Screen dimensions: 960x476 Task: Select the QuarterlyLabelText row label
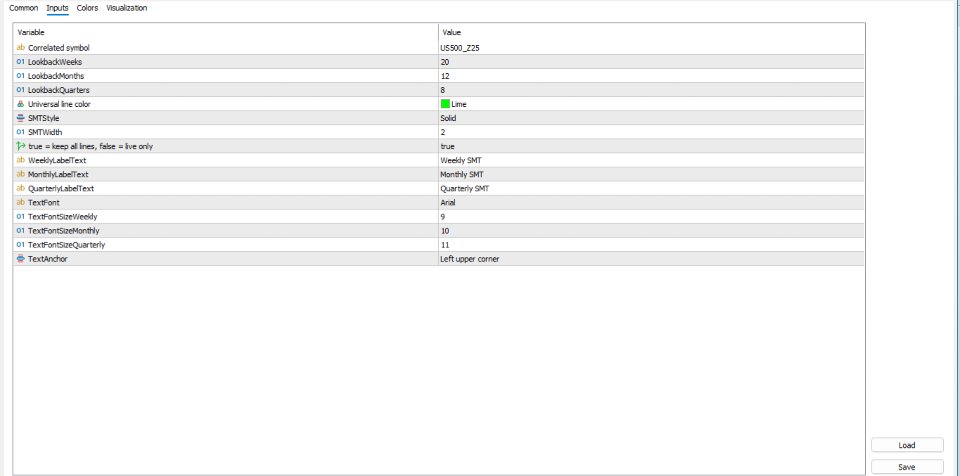tap(61, 189)
